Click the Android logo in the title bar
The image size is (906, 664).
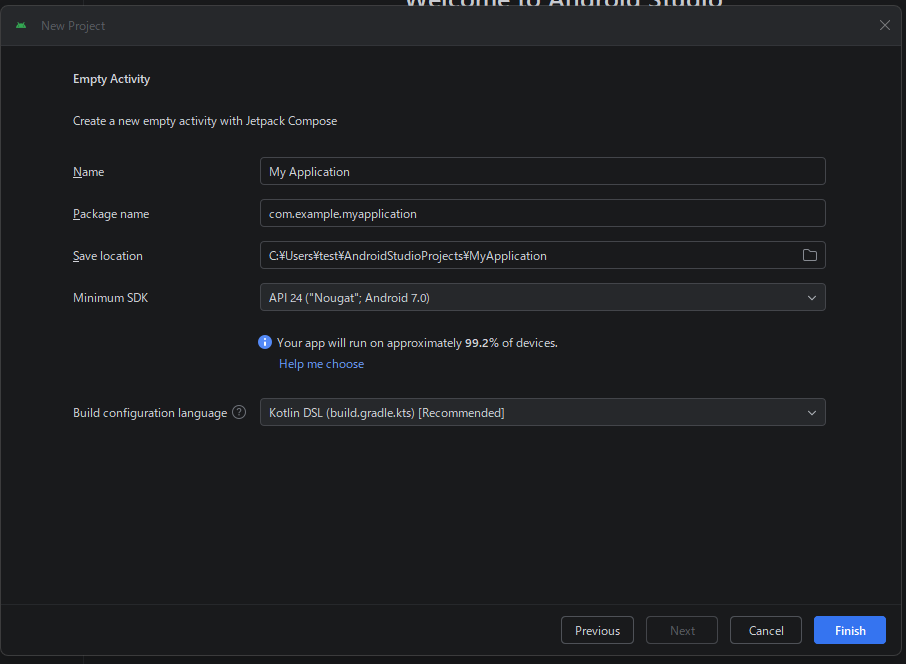click(21, 25)
